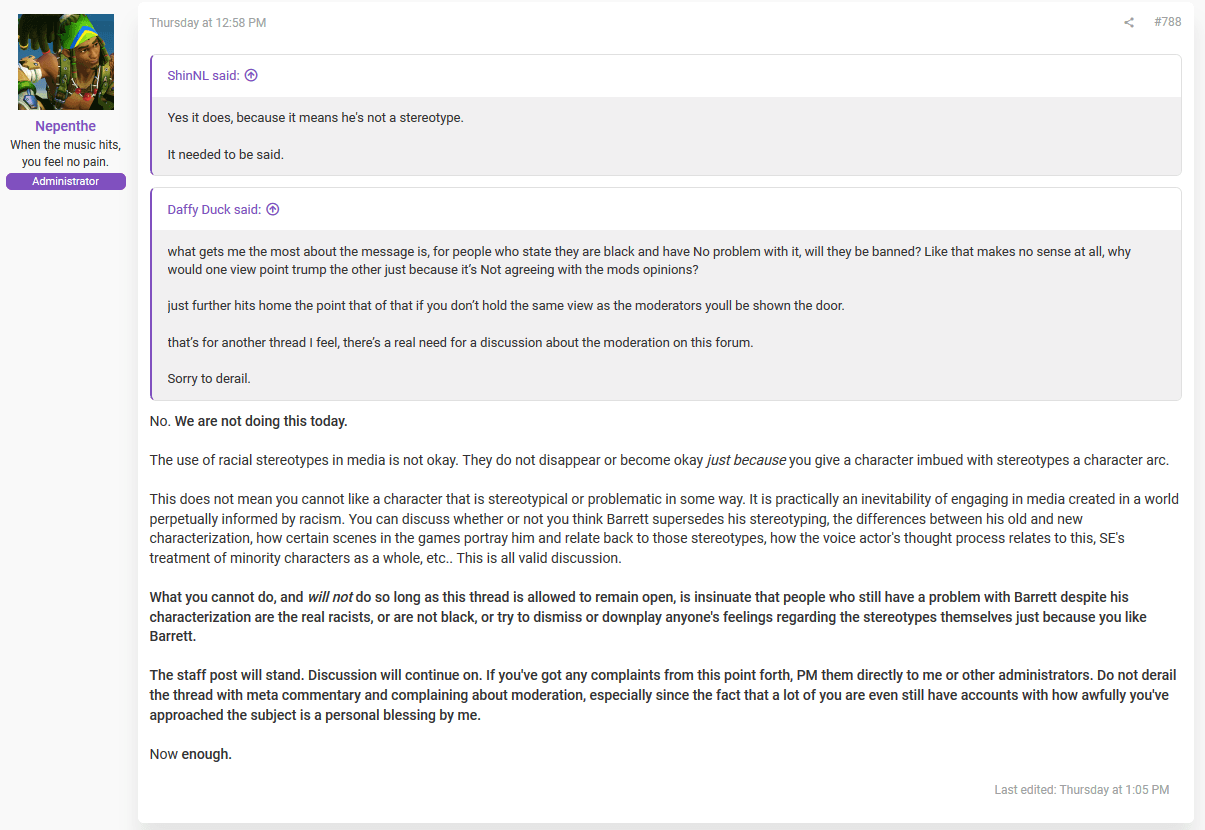Viewport: 1205px width, 830px height.
Task: Click the 'When the music hits' user title
Action: point(66,153)
